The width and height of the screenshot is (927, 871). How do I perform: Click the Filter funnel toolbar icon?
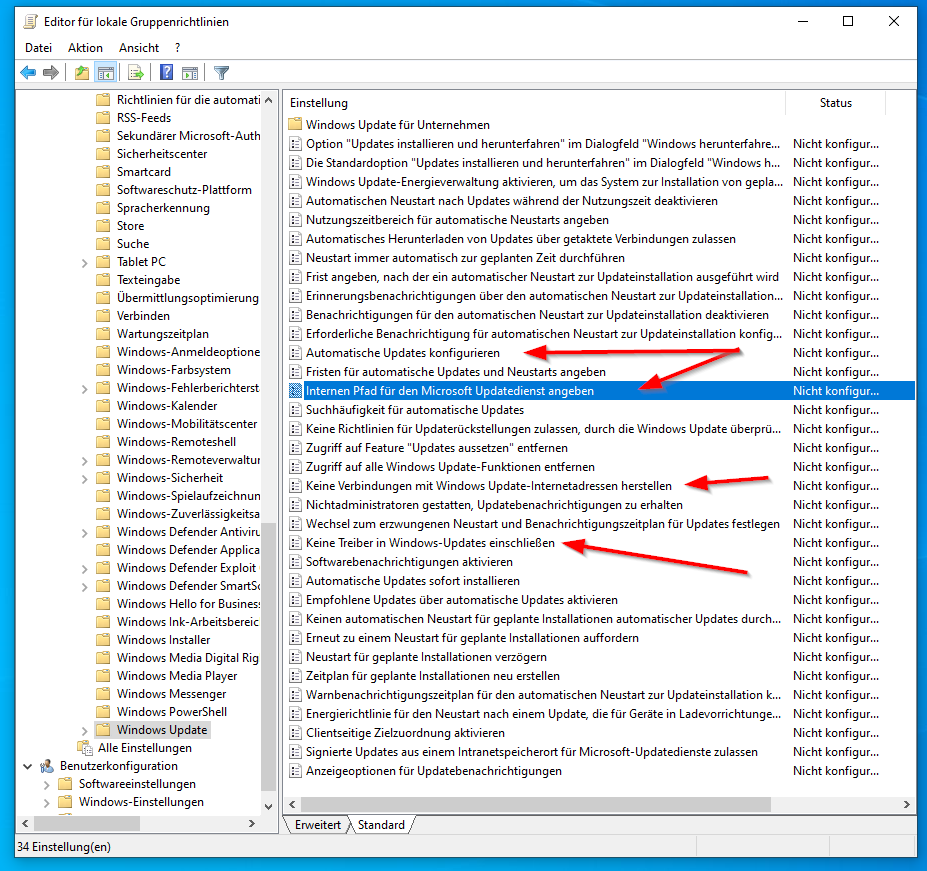click(x=221, y=73)
